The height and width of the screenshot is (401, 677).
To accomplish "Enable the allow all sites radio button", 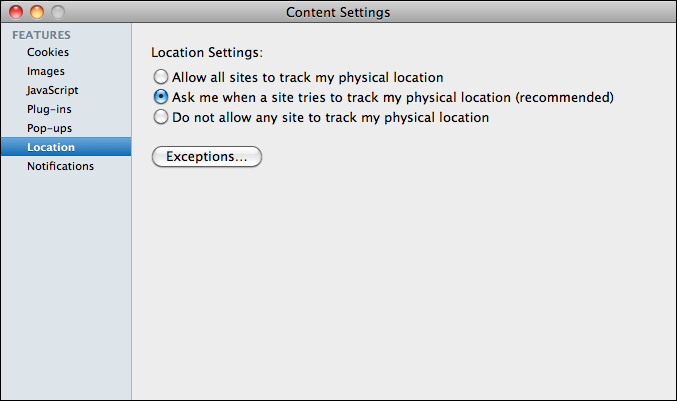I will [x=160, y=77].
